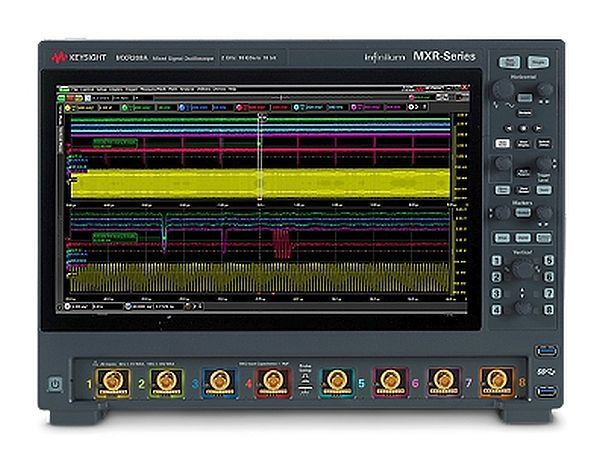The image size is (600, 455).
Task: Turn the large Horizontal scale knob
Action: (x=503, y=90)
